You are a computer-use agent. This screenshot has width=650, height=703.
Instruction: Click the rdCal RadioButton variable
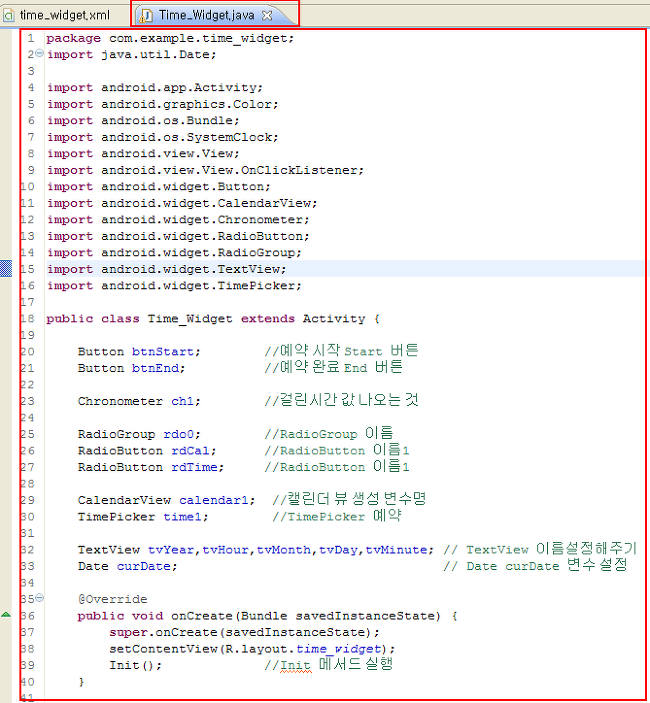190,451
